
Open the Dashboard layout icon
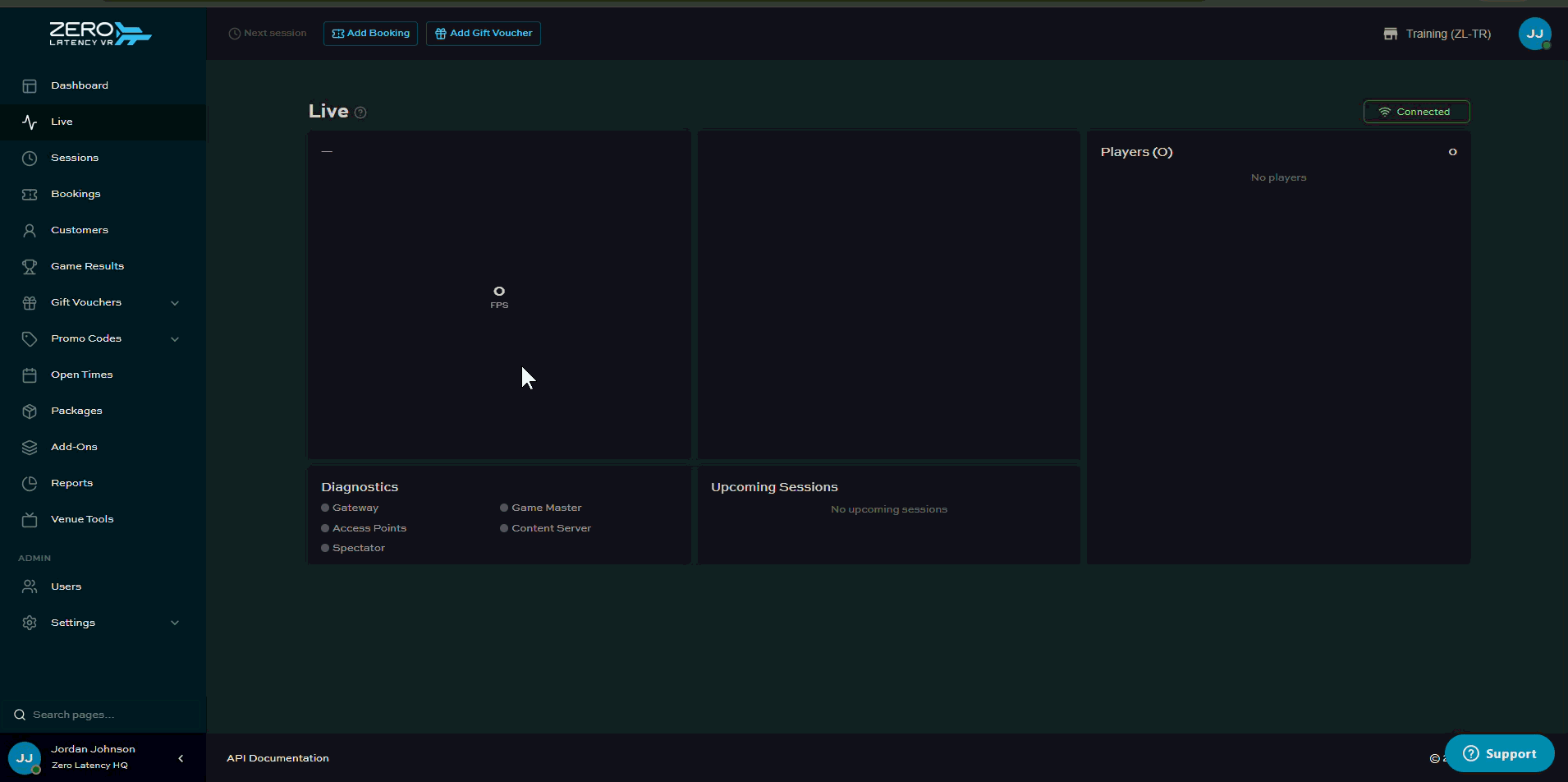(x=30, y=85)
